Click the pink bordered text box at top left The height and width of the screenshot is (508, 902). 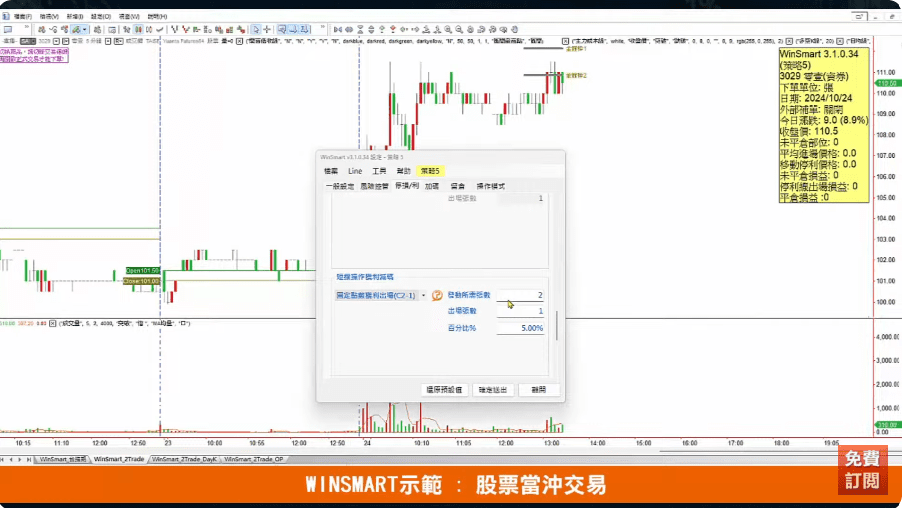point(35,55)
